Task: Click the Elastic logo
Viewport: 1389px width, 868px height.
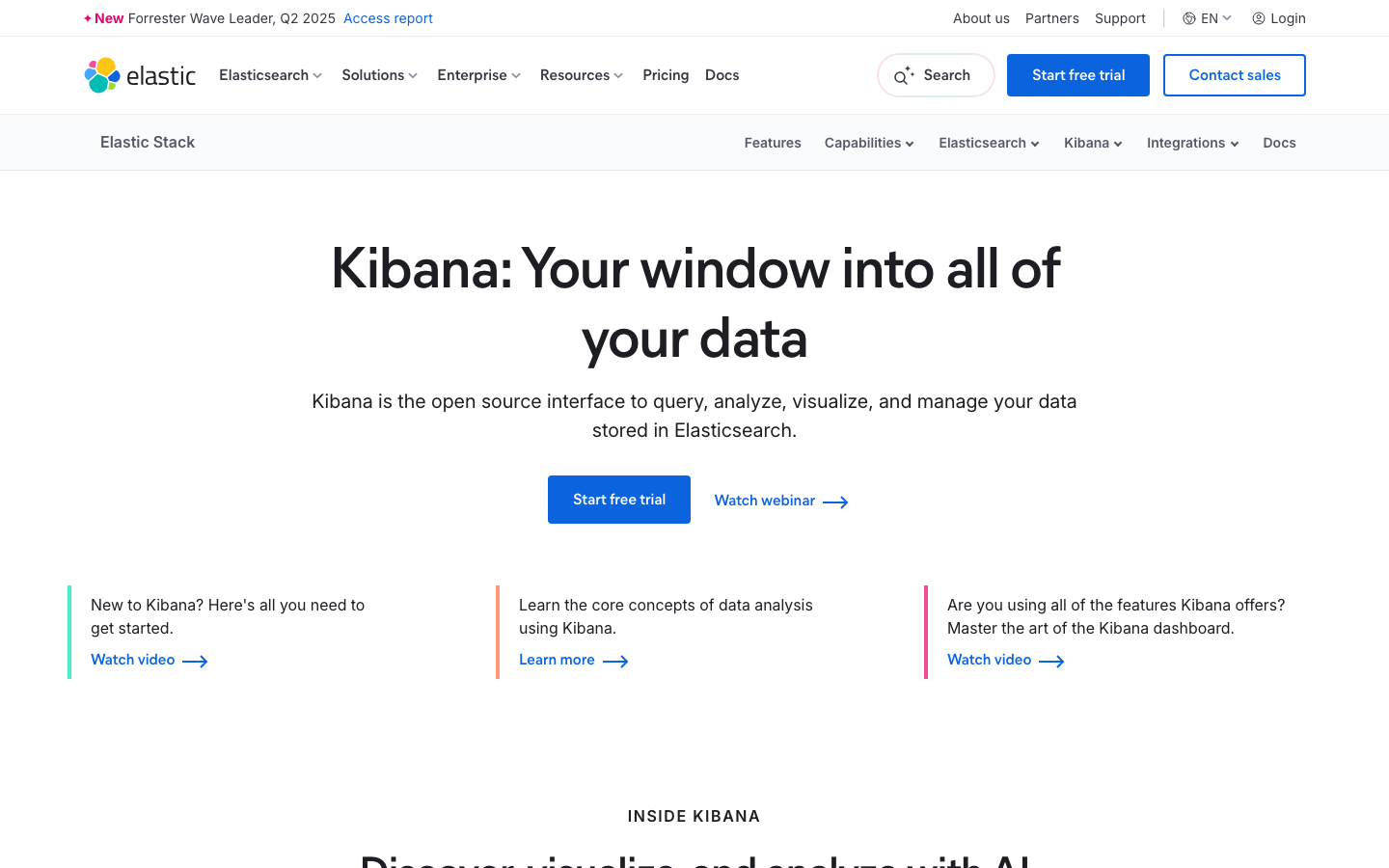Action: [140, 75]
